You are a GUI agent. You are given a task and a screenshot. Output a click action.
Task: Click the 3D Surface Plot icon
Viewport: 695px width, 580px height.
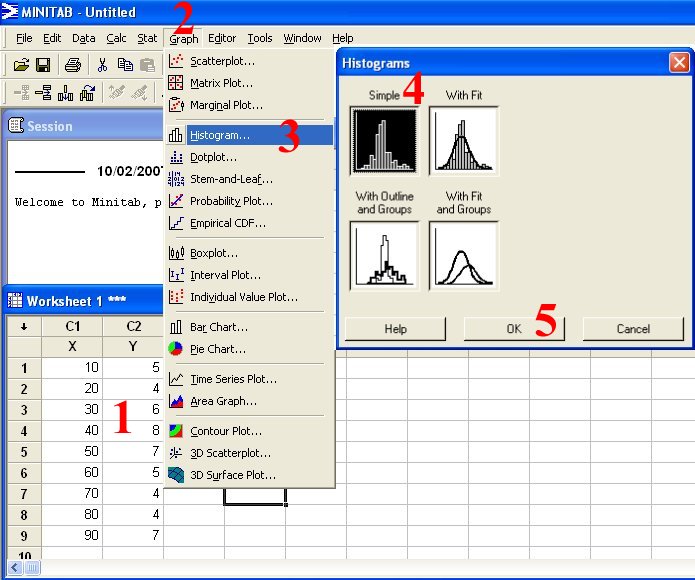click(176, 475)
